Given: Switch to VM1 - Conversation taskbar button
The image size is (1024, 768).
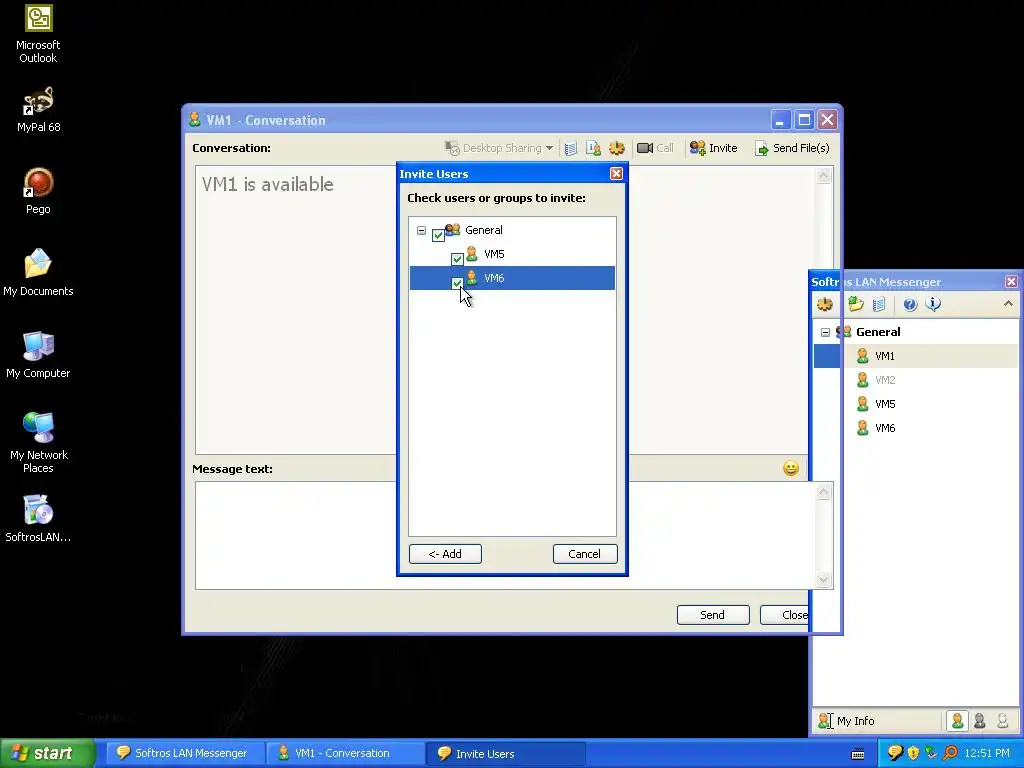Looking at the screenshot, I should coord(345,754).
